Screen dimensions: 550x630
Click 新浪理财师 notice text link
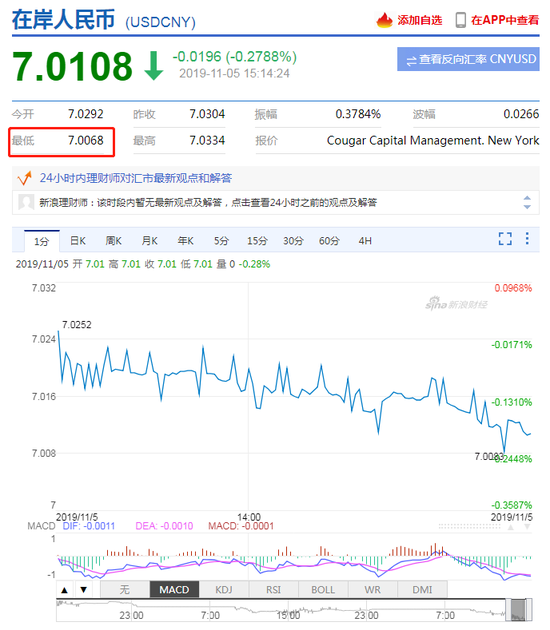(x=208, y=202)
